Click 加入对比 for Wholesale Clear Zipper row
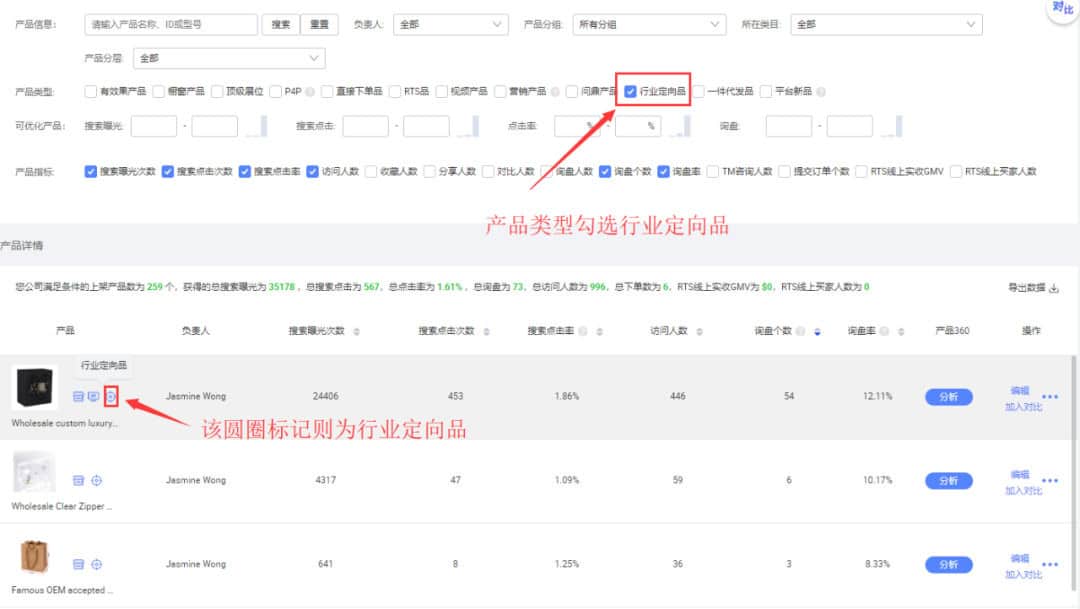This screenshot has width=1080, height=609. (1023, 491)
